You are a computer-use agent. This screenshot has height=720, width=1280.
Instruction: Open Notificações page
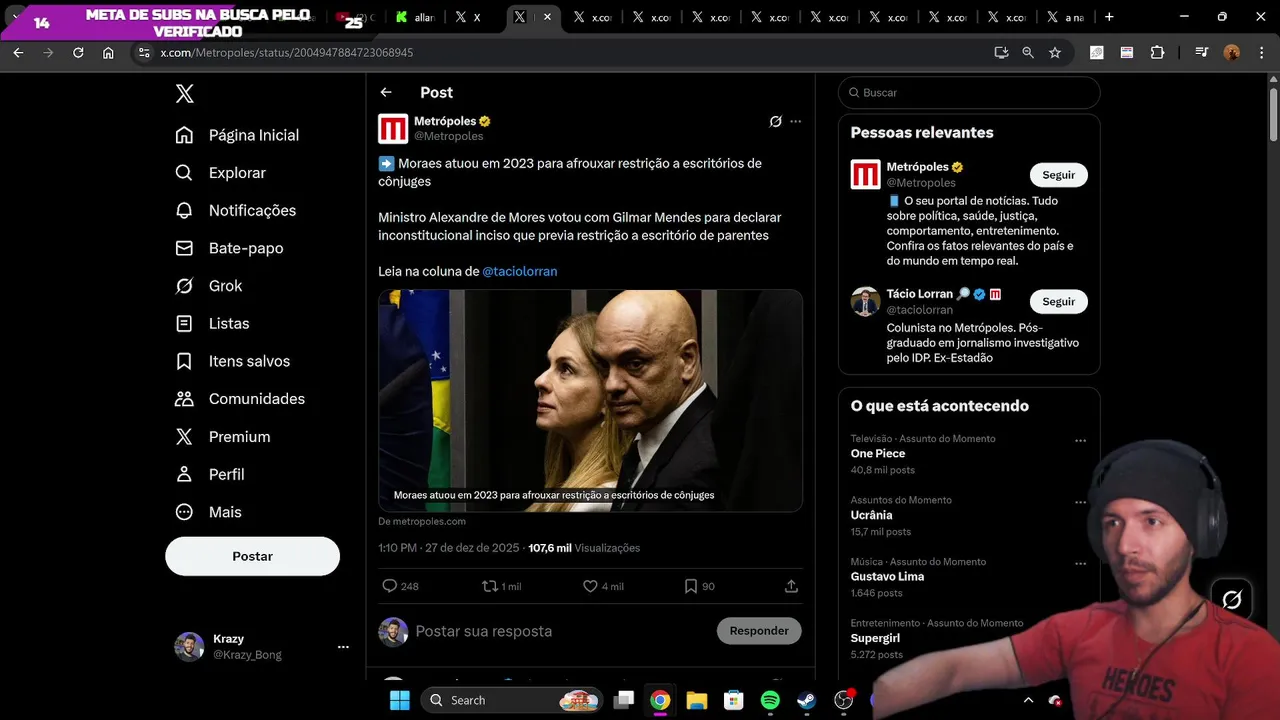(236, 211)
